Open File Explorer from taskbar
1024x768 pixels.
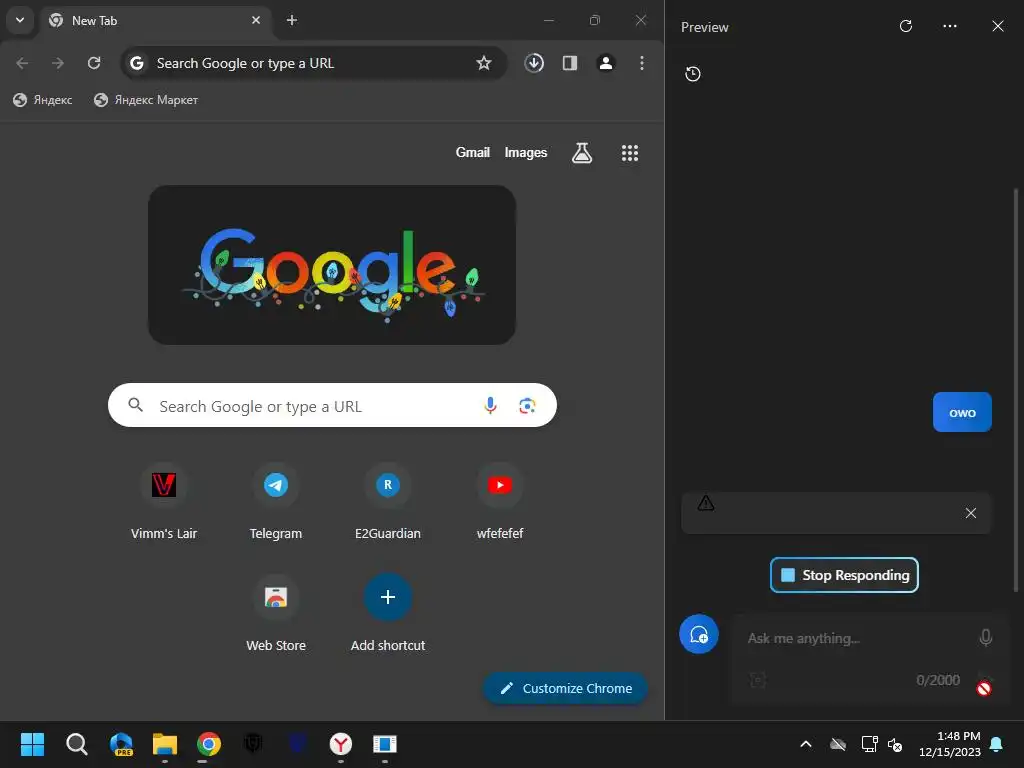(x=165, y=744)
